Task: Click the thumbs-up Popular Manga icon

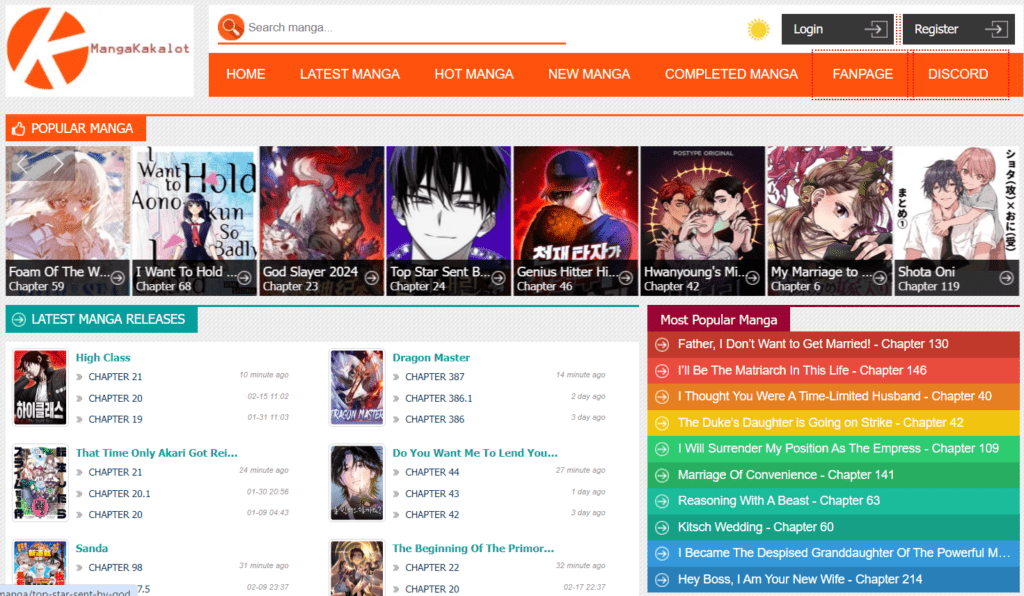Action: 18,129
